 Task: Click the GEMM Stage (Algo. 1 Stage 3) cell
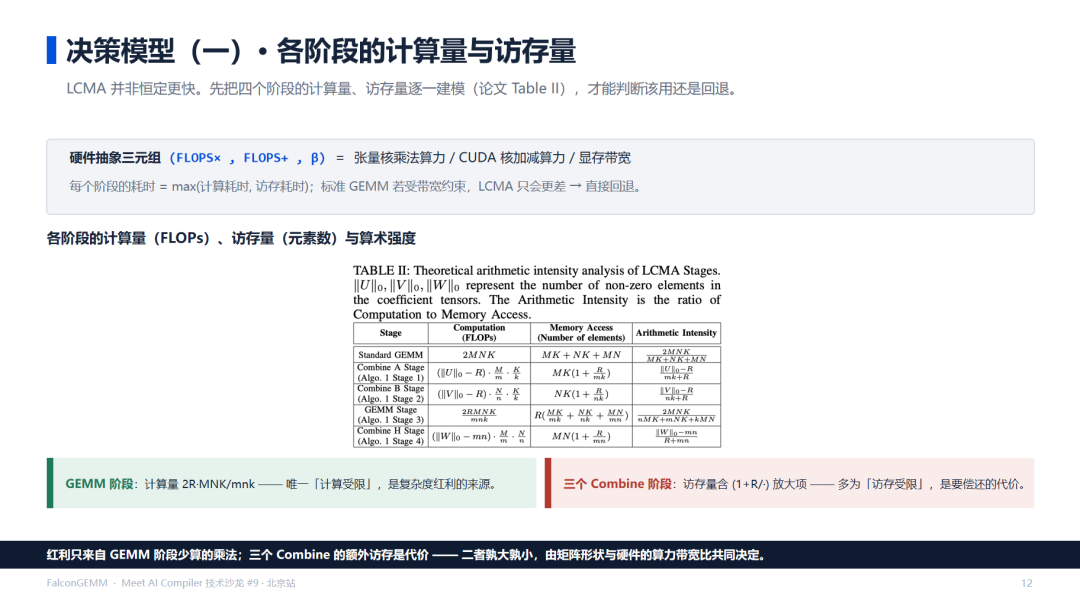pyautogui.click(x=391, y=415)
